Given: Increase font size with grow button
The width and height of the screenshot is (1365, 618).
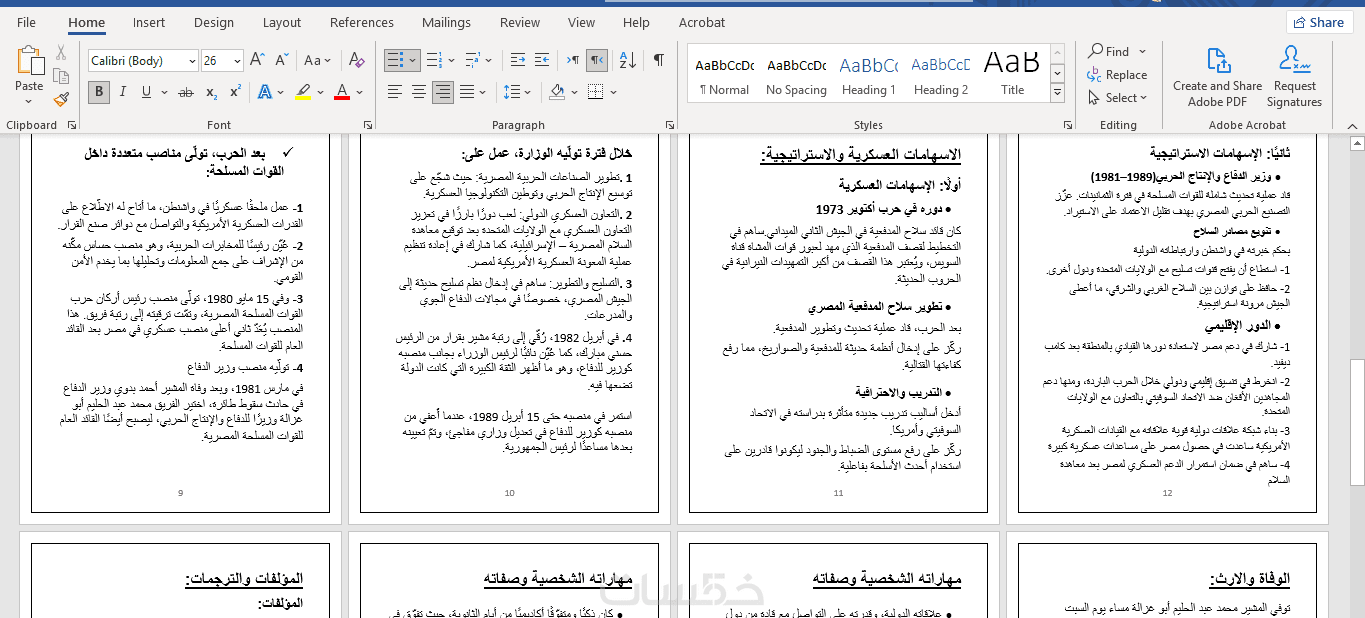Looking at the screenshot, I should 257,61.
